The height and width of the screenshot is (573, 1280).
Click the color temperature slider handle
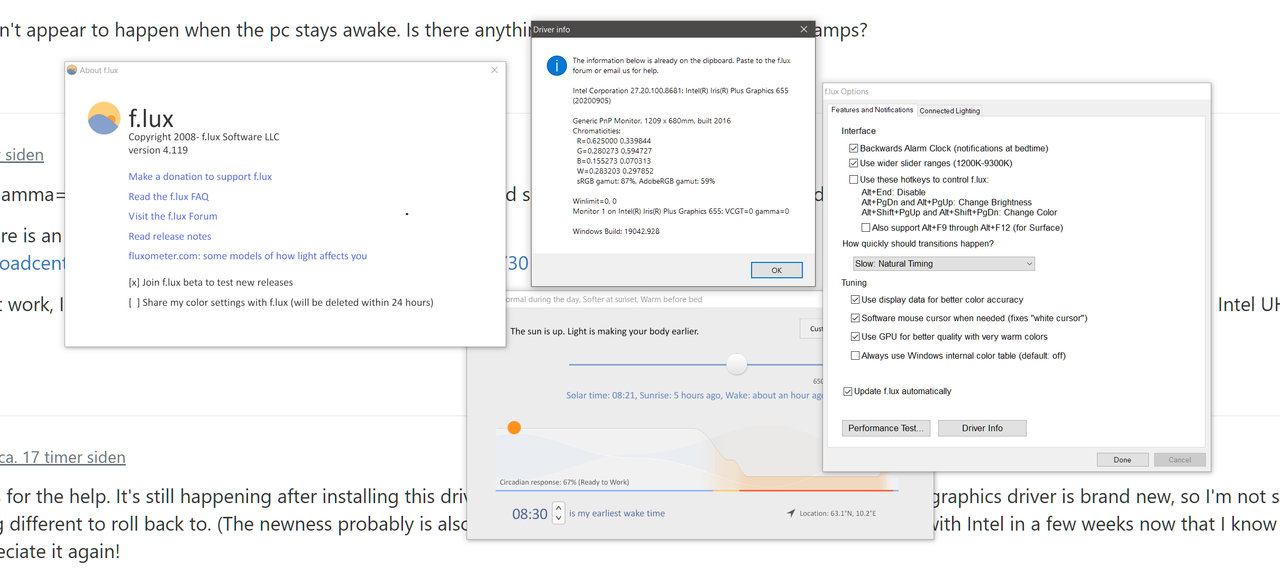[737, 364]
